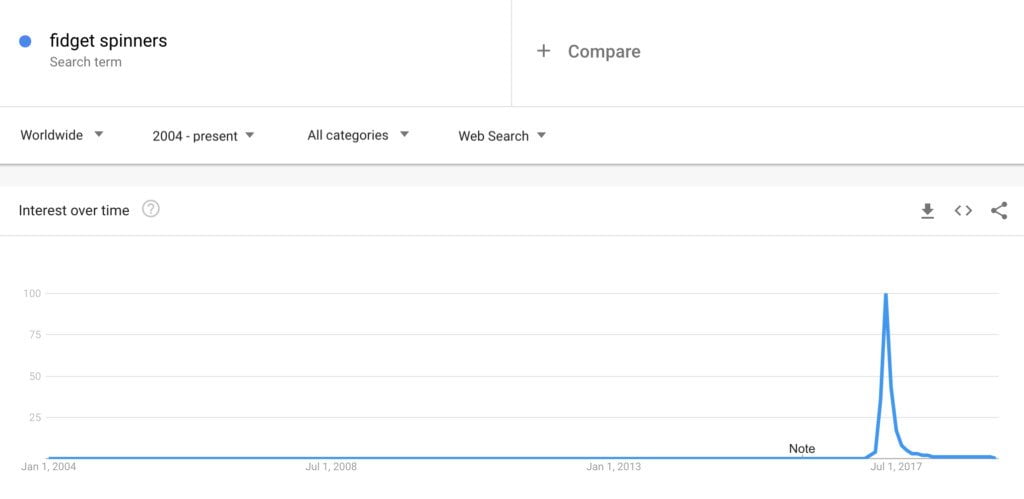Click the Jul 1, 2017 axis label
This screenshot has width=1024, height=499.
(895, 467)
